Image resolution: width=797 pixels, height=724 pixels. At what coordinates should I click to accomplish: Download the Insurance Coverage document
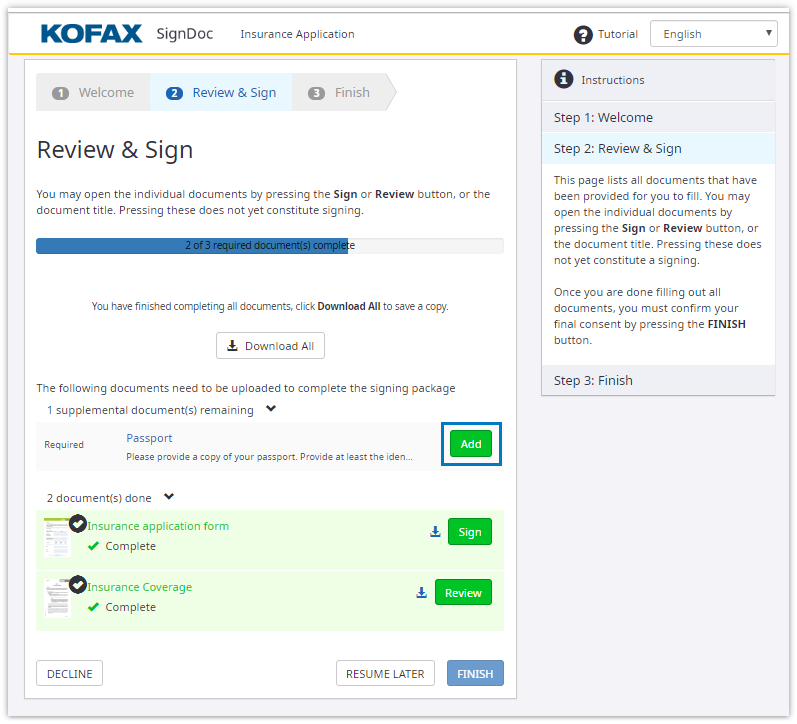coord(422,593)
